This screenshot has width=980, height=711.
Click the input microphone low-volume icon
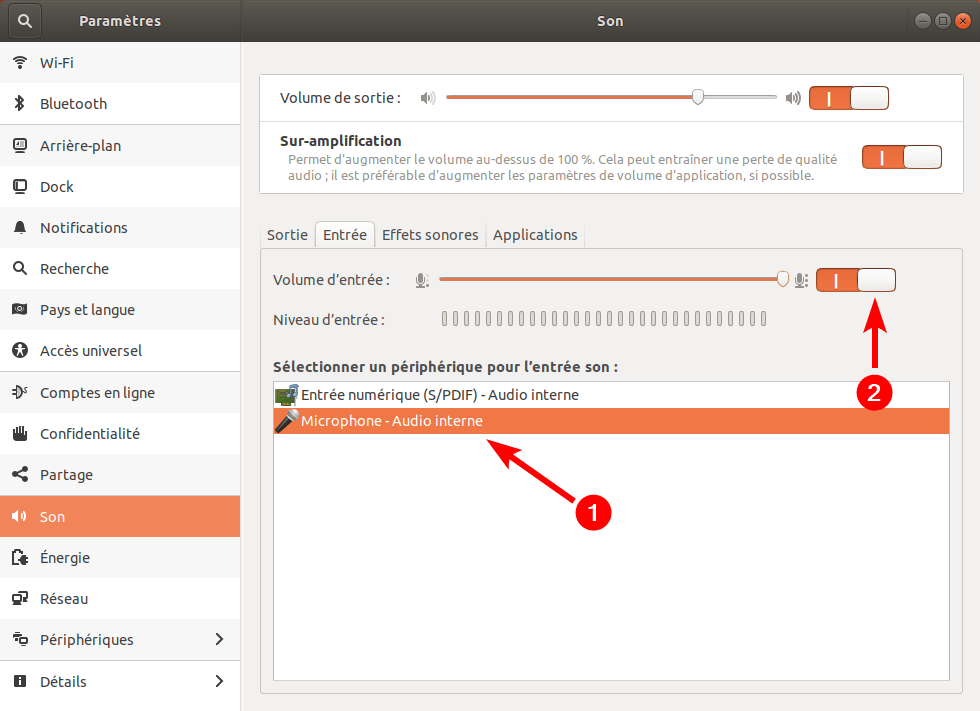[422, 281]
